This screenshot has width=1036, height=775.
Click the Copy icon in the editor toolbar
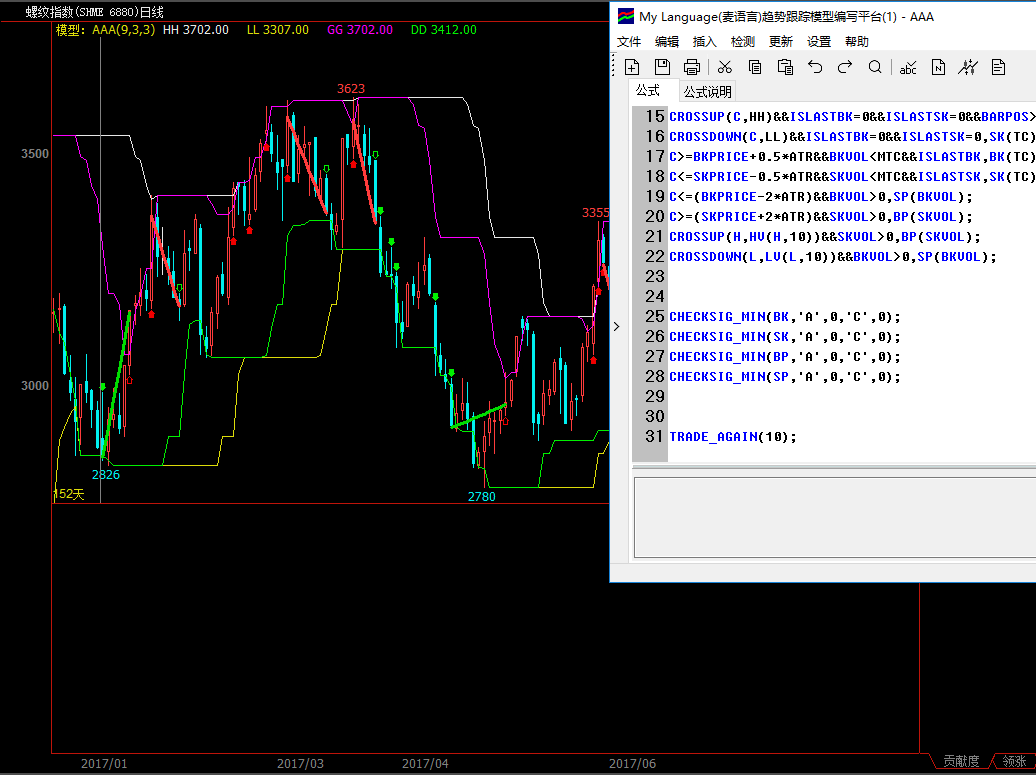pyautogui.click(x=755, y=67)
